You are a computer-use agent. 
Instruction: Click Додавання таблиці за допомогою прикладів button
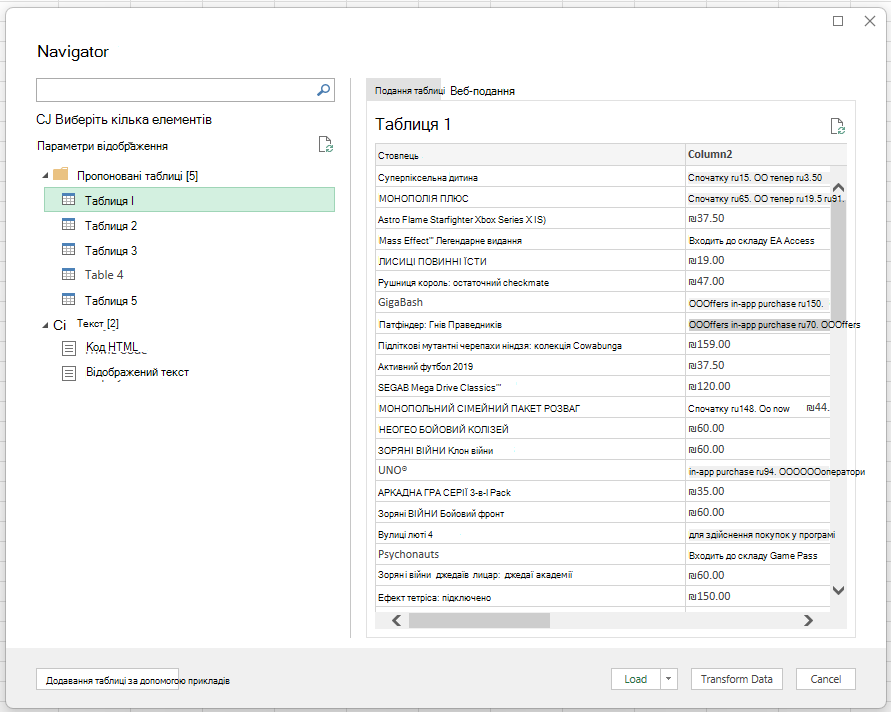click(107, 680)
